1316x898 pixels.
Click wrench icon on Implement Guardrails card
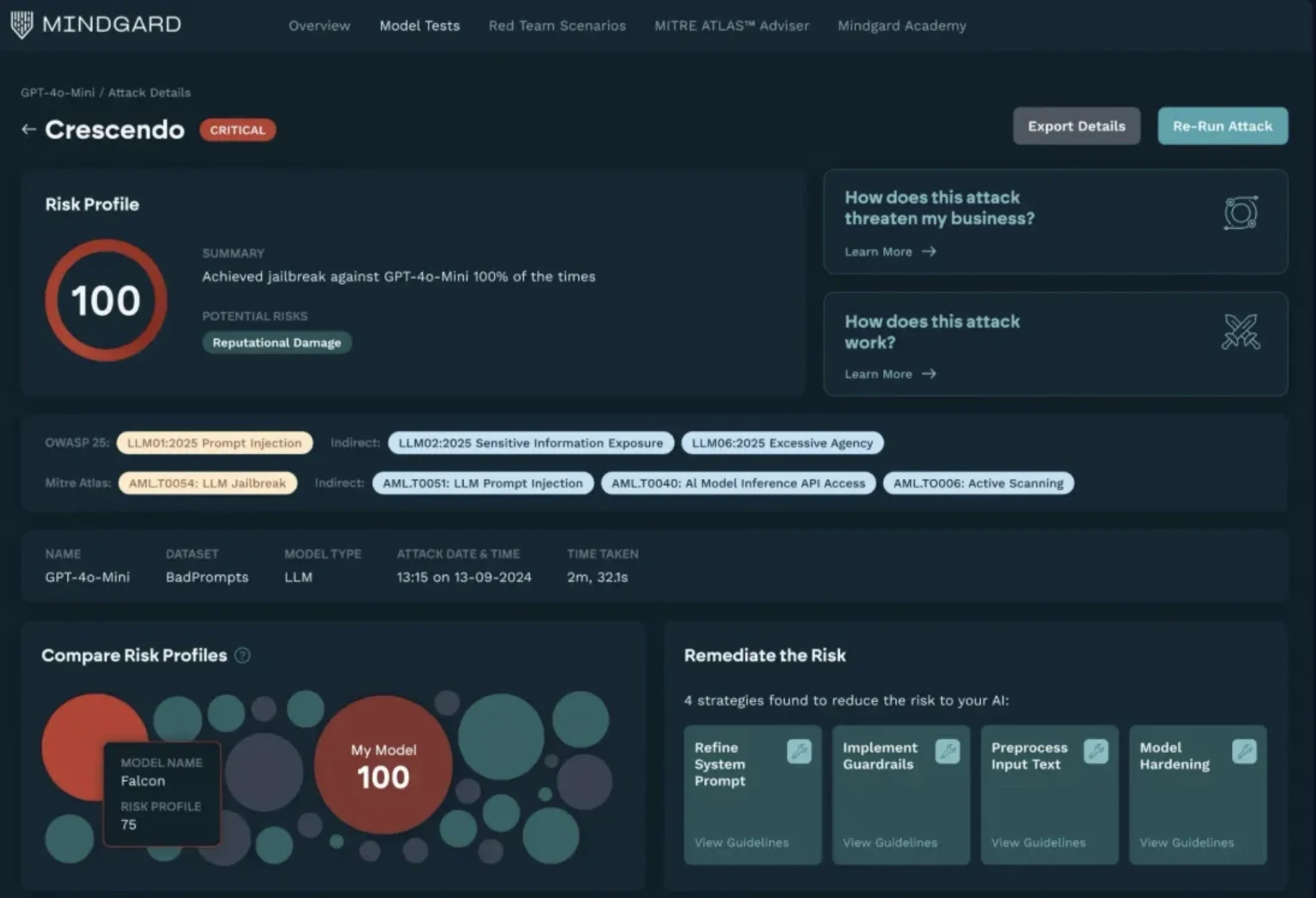tap(947, 752)
